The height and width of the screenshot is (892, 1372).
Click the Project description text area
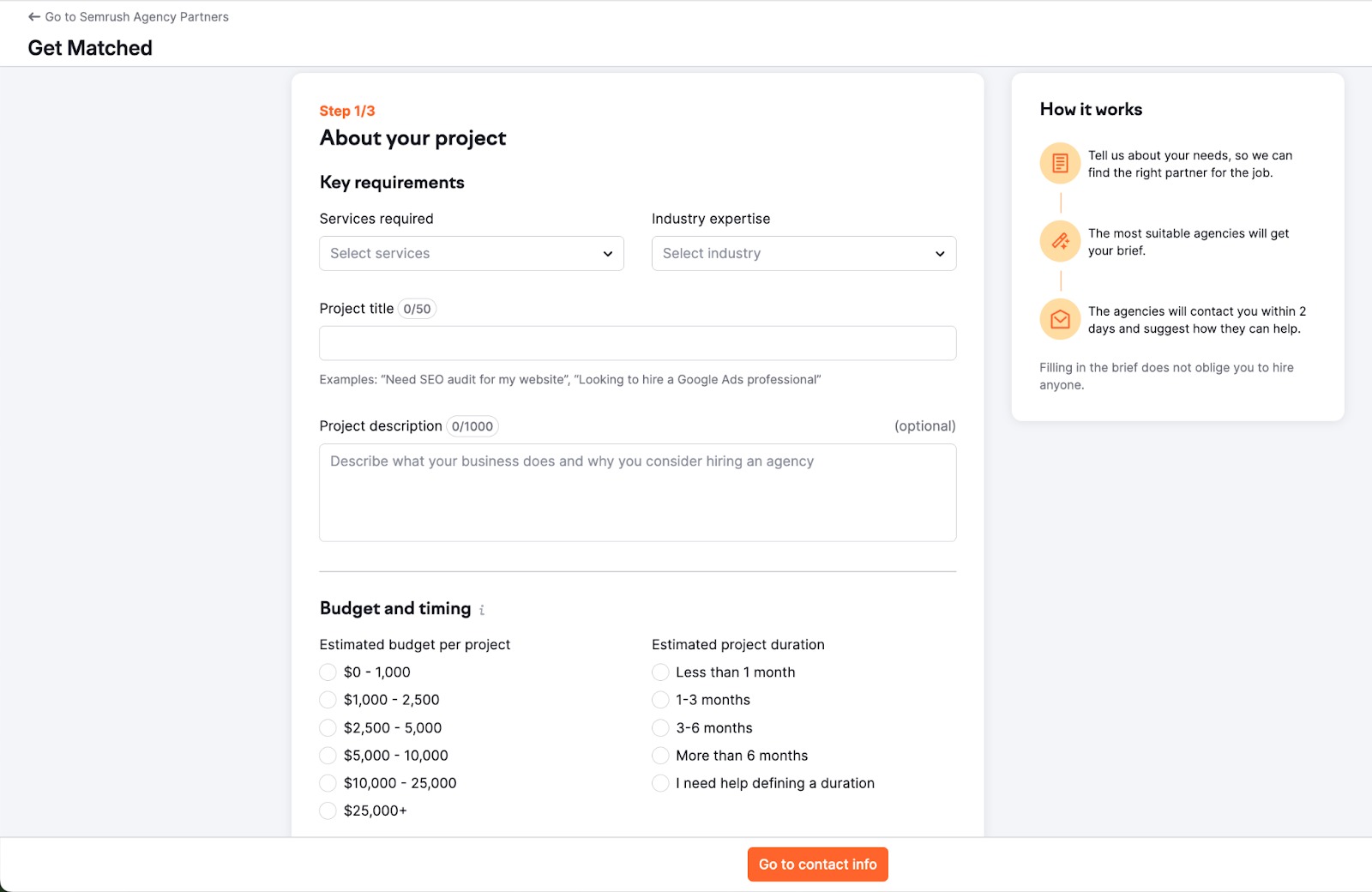point(637,493)
